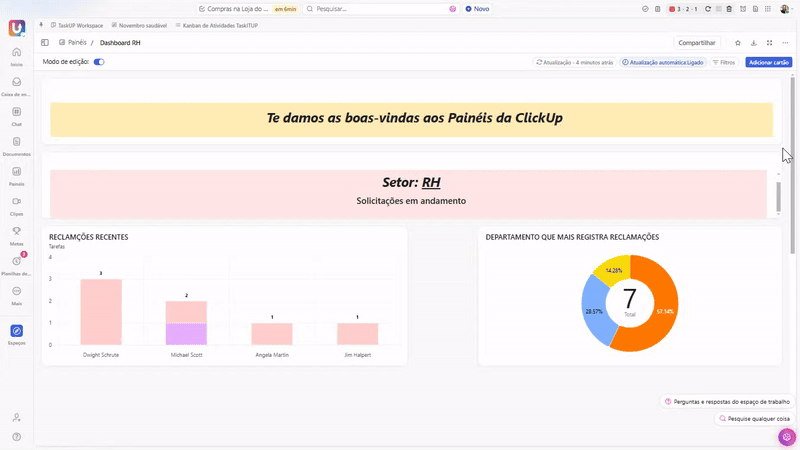Open the dashboard three-dots menu

click(x=784, y=43)
